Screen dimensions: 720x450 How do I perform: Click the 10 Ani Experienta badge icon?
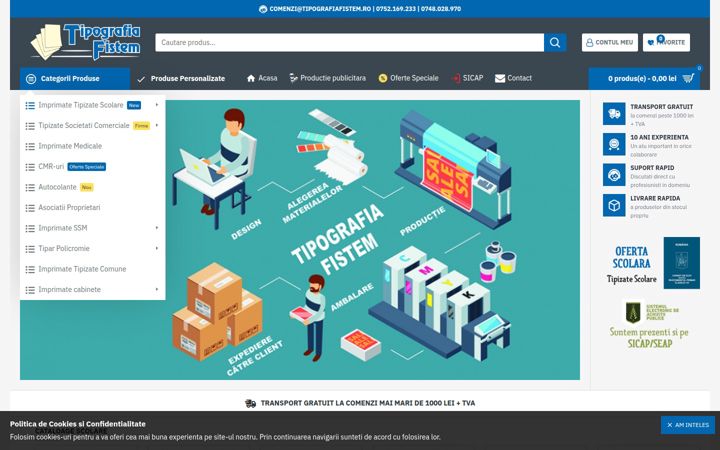[x=614, y=144]
